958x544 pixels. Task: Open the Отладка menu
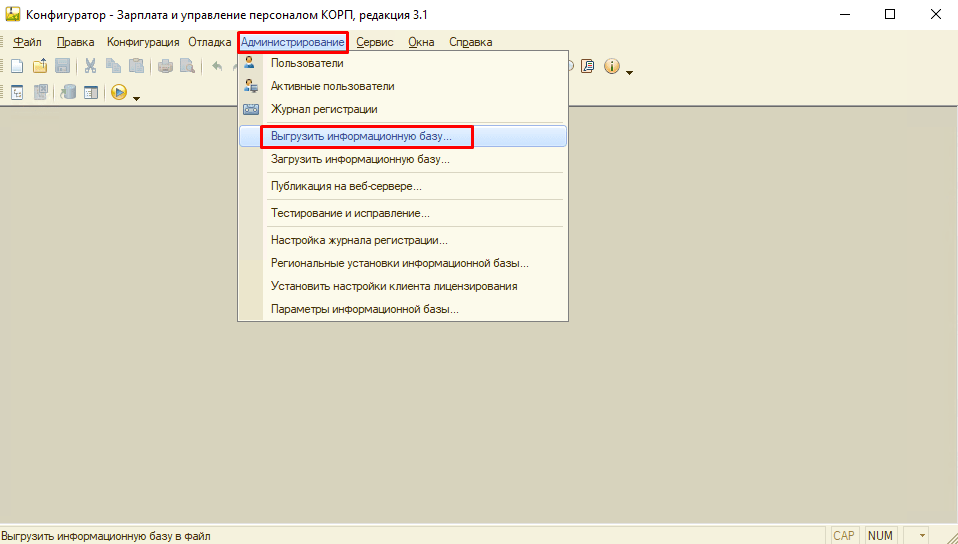(210, 42)
